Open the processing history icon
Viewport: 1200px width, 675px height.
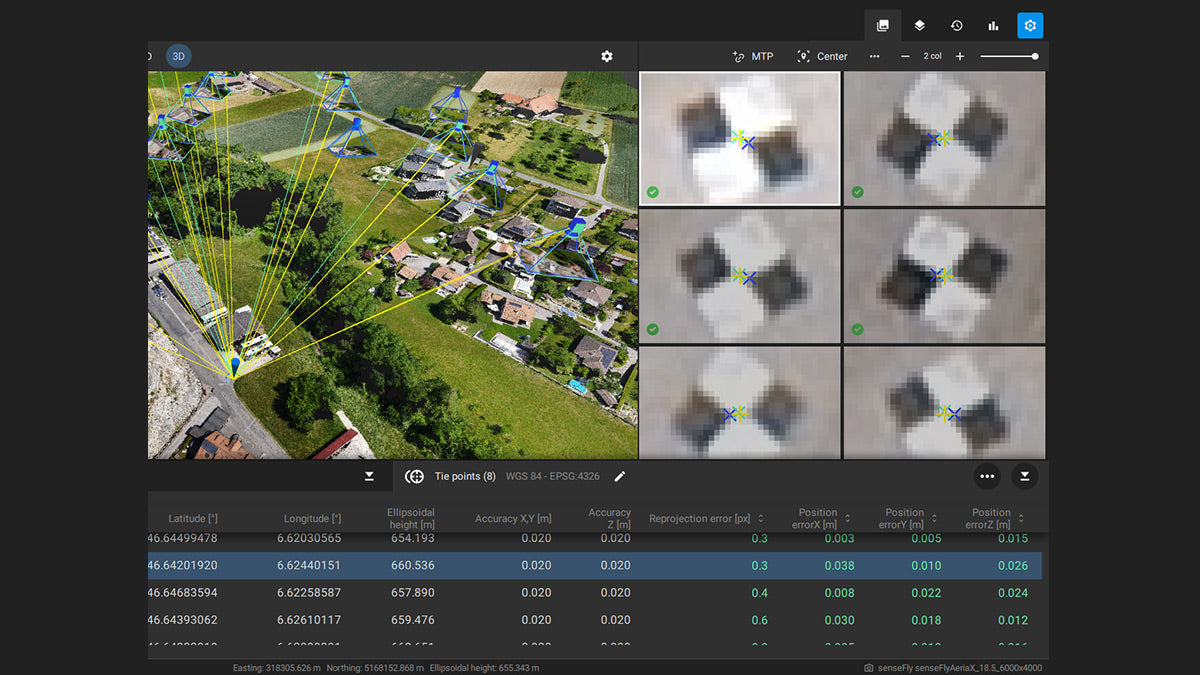[x=956, y=26]
